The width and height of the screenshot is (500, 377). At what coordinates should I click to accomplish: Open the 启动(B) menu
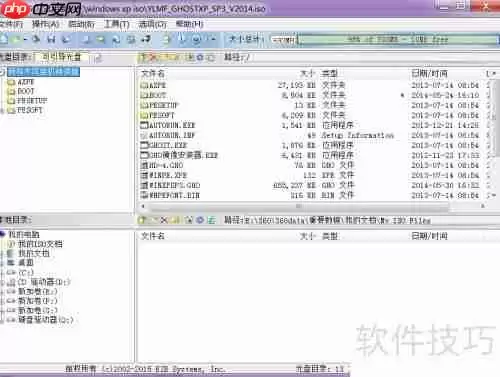pos(81,24)
